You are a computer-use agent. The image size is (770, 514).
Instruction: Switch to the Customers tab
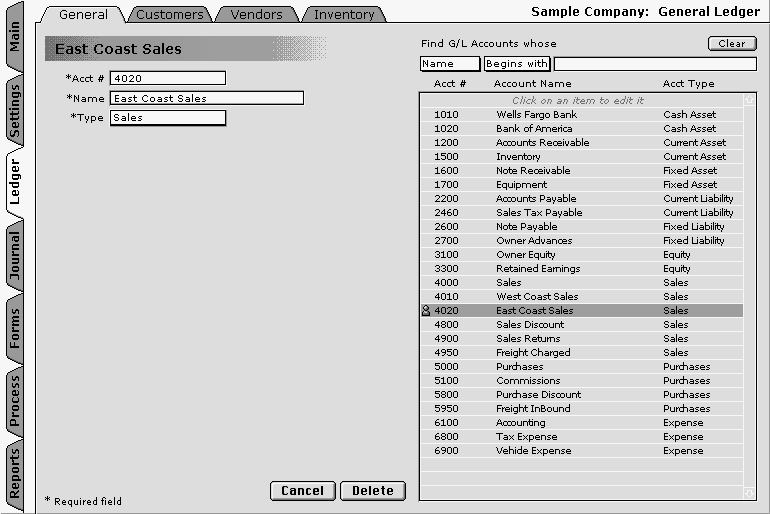(x=169, y=15)
